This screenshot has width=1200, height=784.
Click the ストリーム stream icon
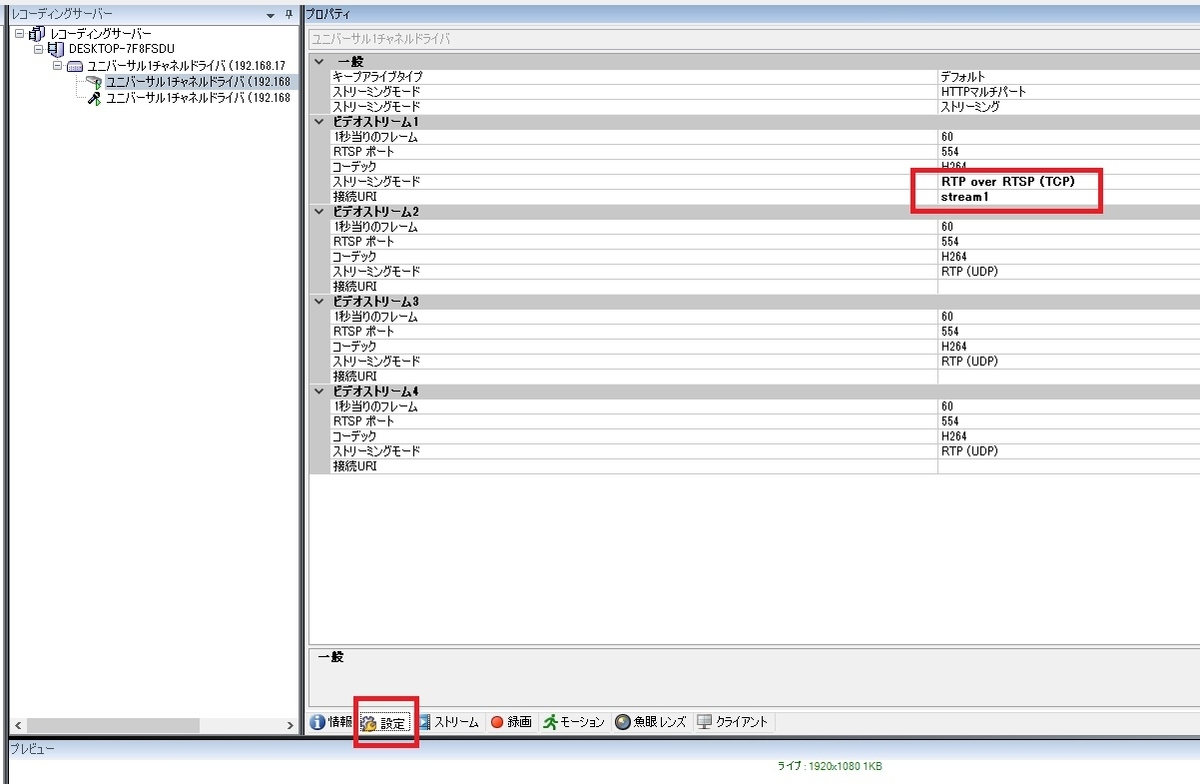click(424, 721)
